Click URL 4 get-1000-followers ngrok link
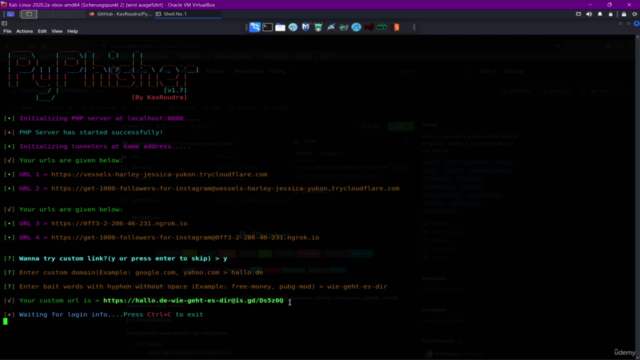Screen dimensions: 640x360 185,238
